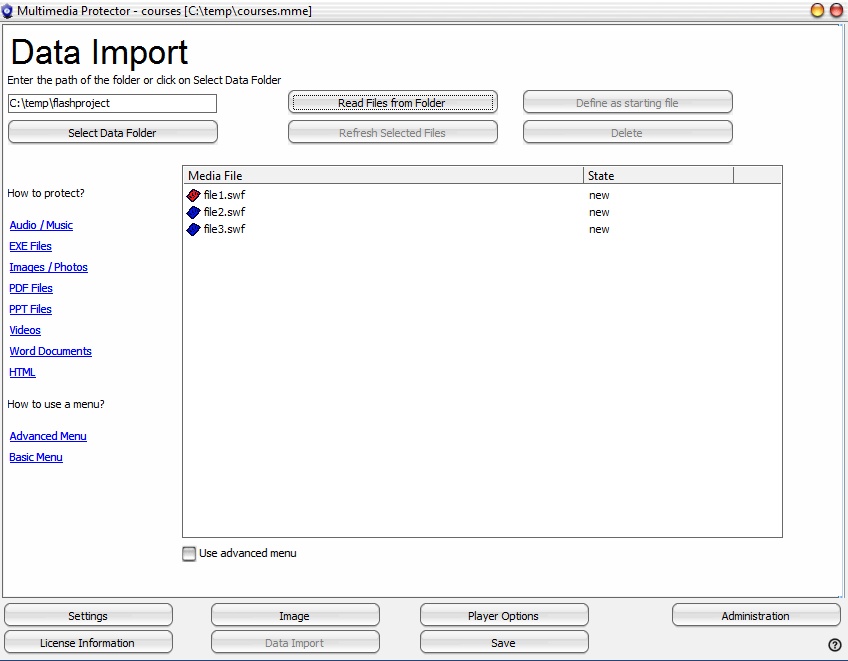848x661 pixels.
Task: Sort list by Media File column header
Action: pos(383,176)
